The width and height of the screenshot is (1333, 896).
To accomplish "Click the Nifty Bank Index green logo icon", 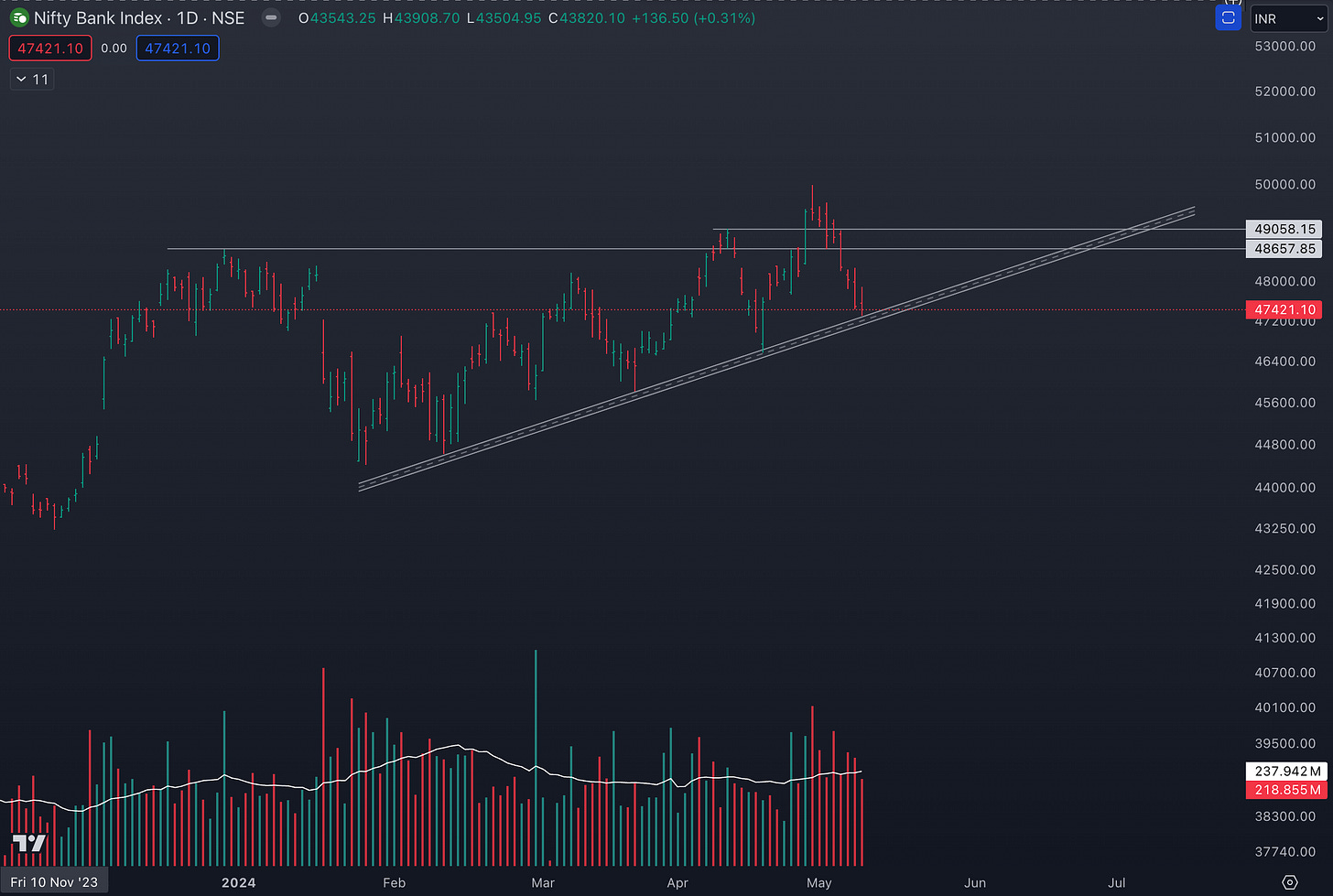I will pos(19,17).
